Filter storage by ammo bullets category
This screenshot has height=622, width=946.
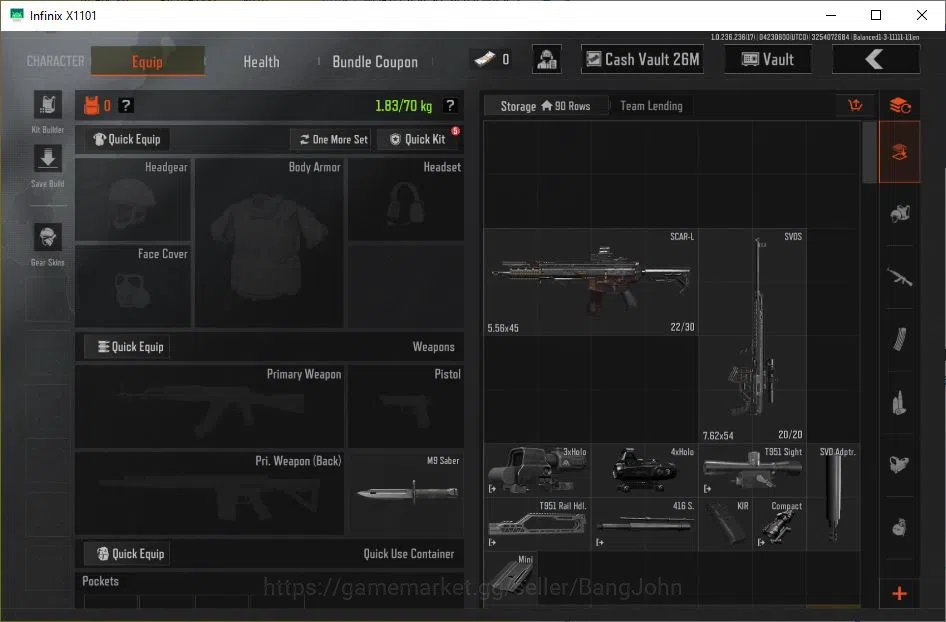pyautogui.click(x=900, y=402)
